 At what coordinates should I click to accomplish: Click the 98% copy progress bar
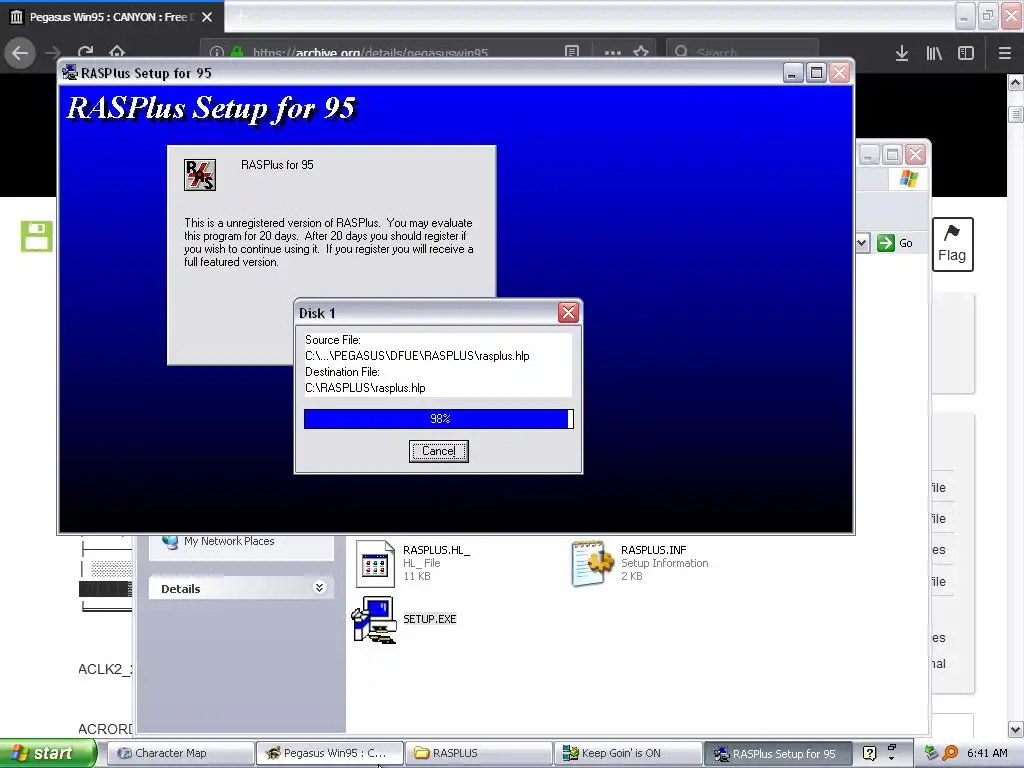tap(438, 419)
